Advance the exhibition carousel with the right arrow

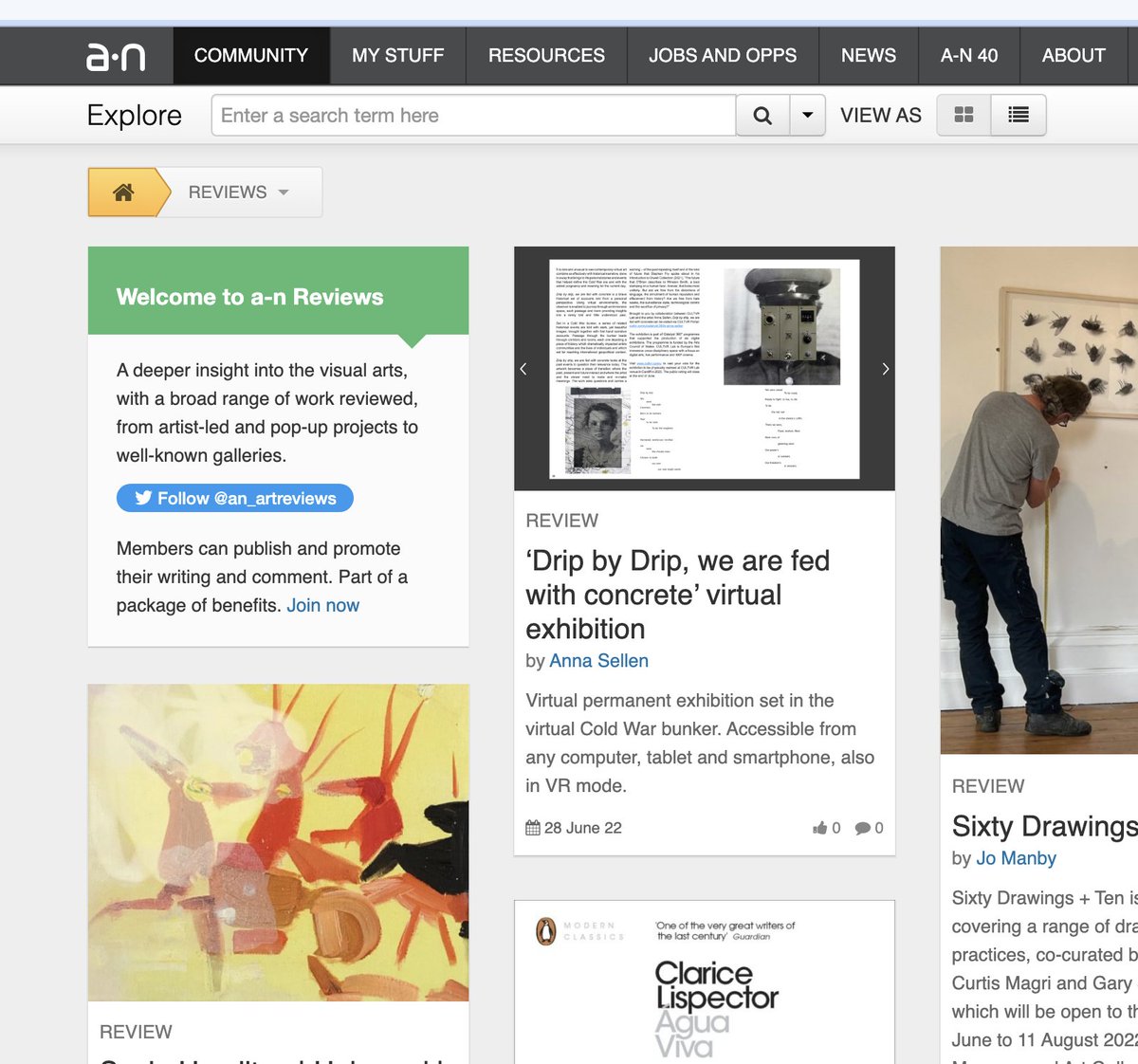(x=885, y=368)
